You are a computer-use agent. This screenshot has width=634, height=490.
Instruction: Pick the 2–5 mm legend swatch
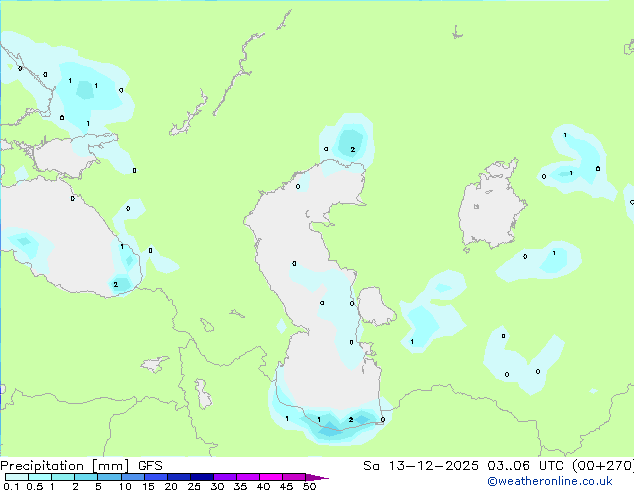[x=86, y=477]
